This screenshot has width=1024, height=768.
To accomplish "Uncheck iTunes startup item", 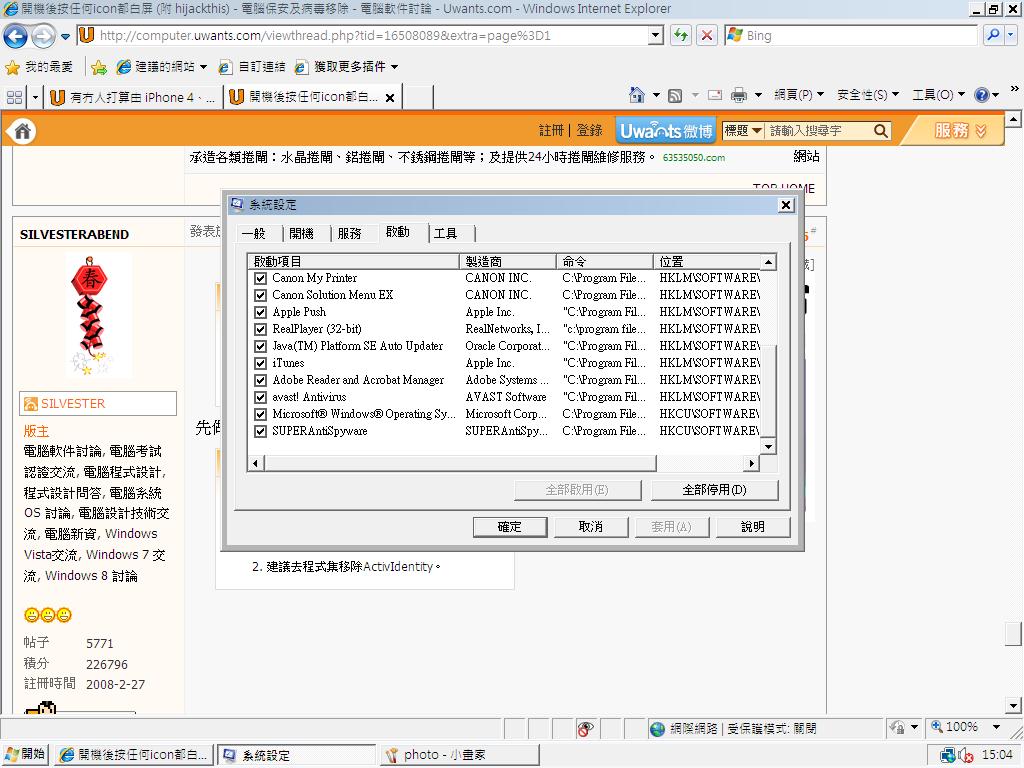I will pos(260,363).
